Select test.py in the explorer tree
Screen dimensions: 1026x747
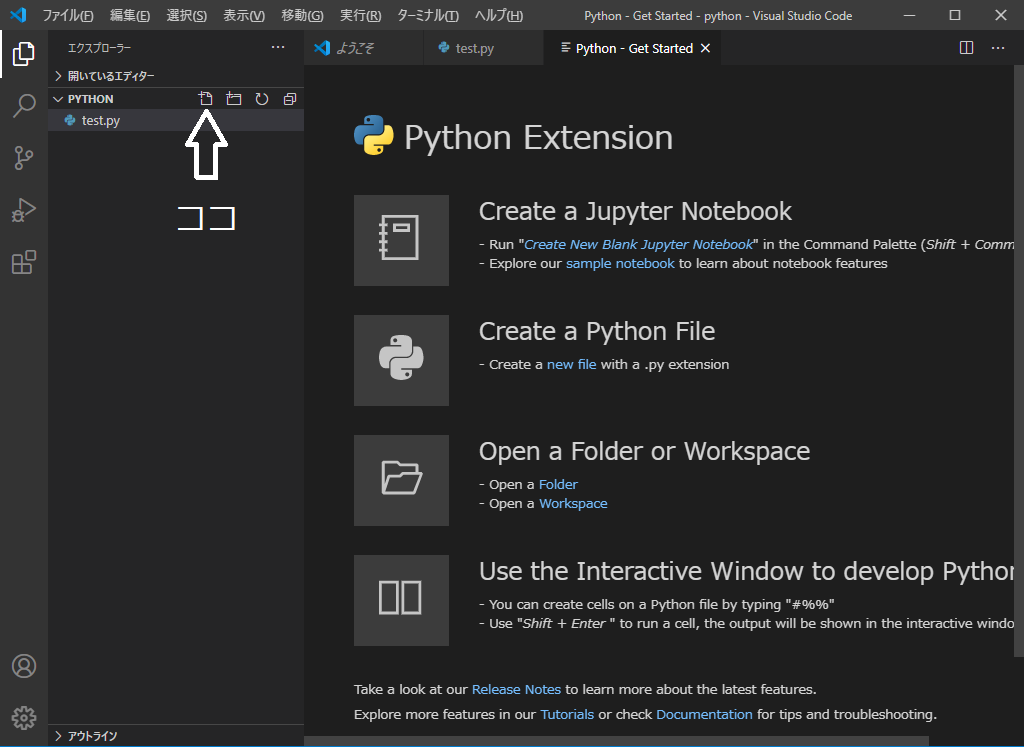click(x=175, y=120)
